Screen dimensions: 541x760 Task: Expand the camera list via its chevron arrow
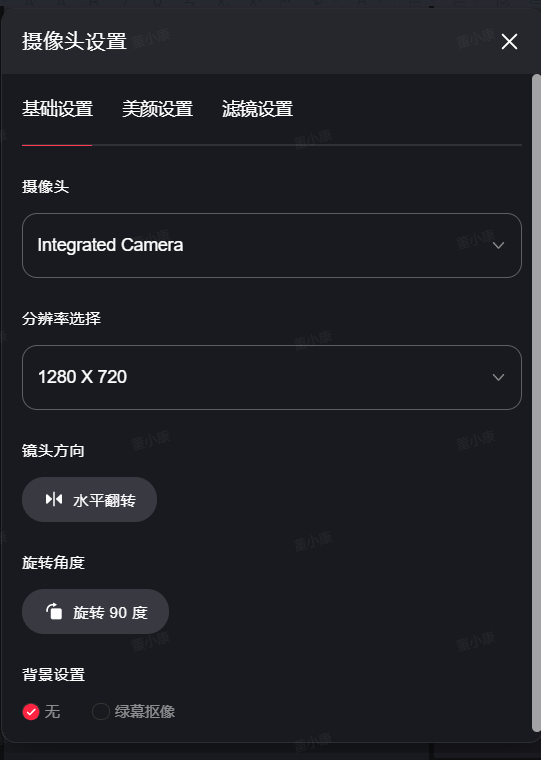point(498,245)
